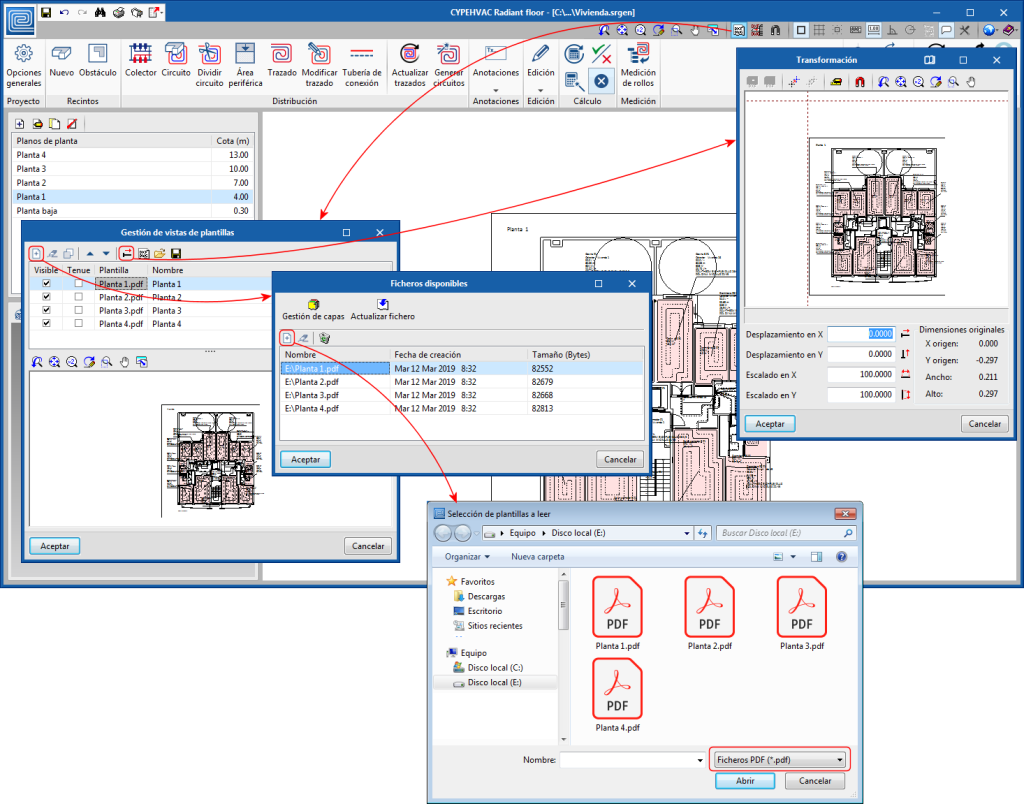The width and height of the screenshot is (1024, 804).
Task: Select E:\Planta 2.pdf in Ficheros disponibles list
Action: tap(461, 381)
